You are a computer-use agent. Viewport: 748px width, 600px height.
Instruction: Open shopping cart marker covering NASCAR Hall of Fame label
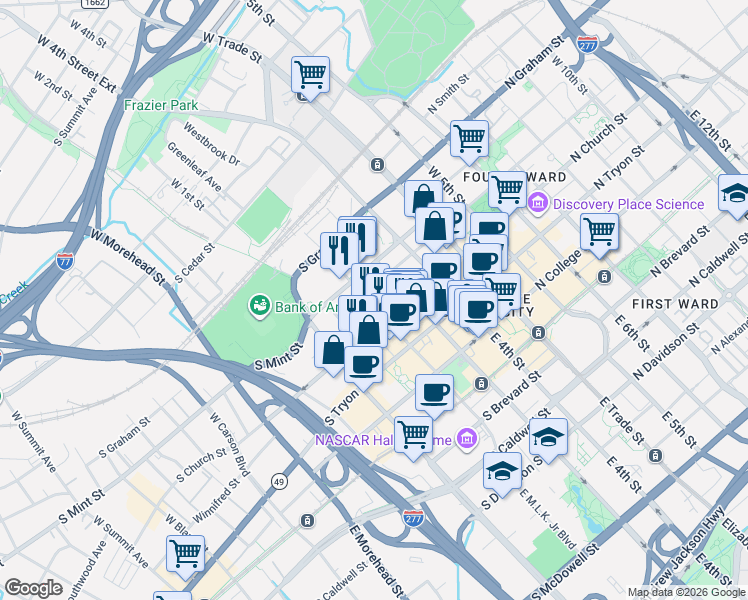pos(414,434)
